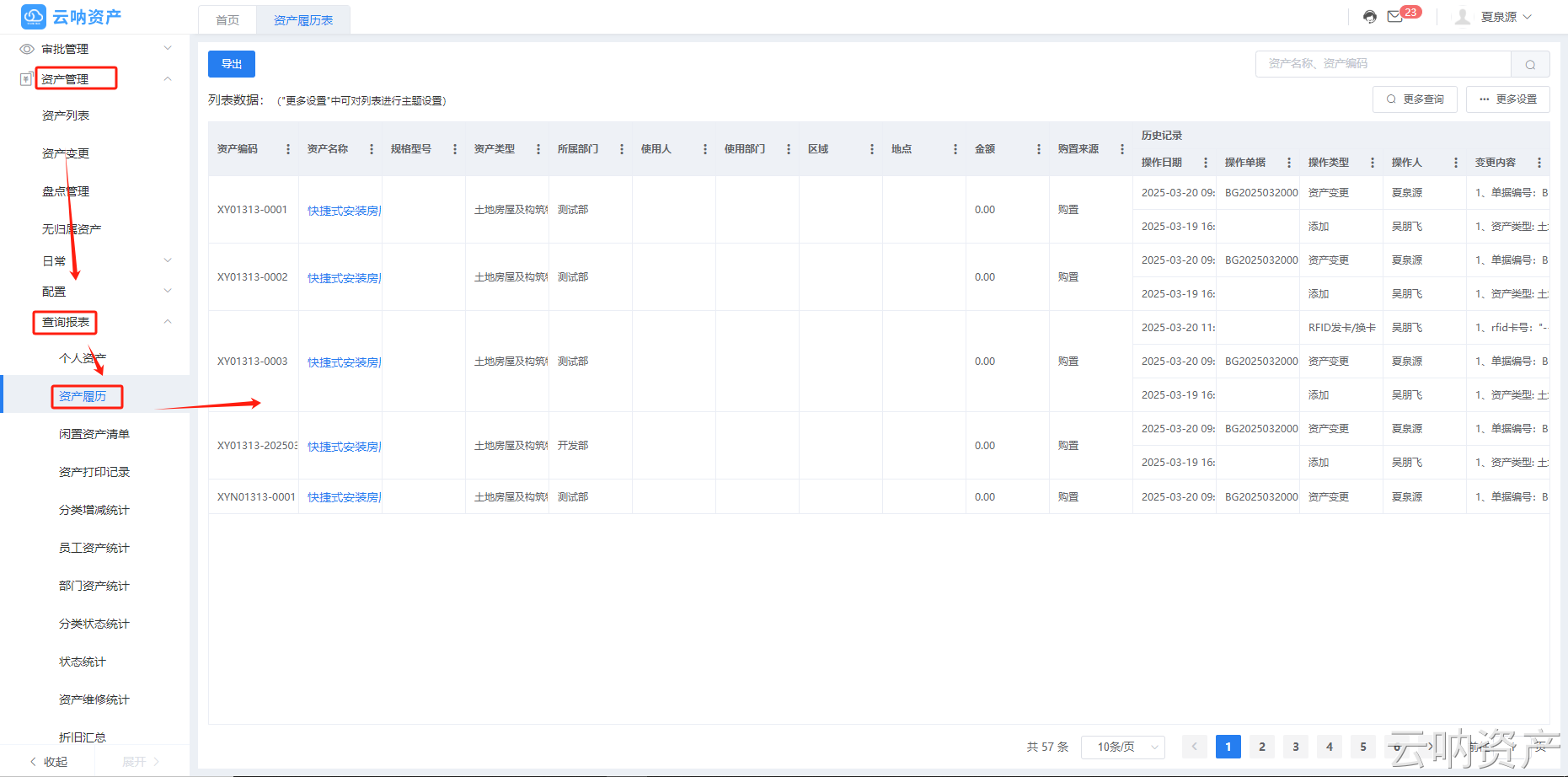Open 个人资产 menu item

point(83,358)
